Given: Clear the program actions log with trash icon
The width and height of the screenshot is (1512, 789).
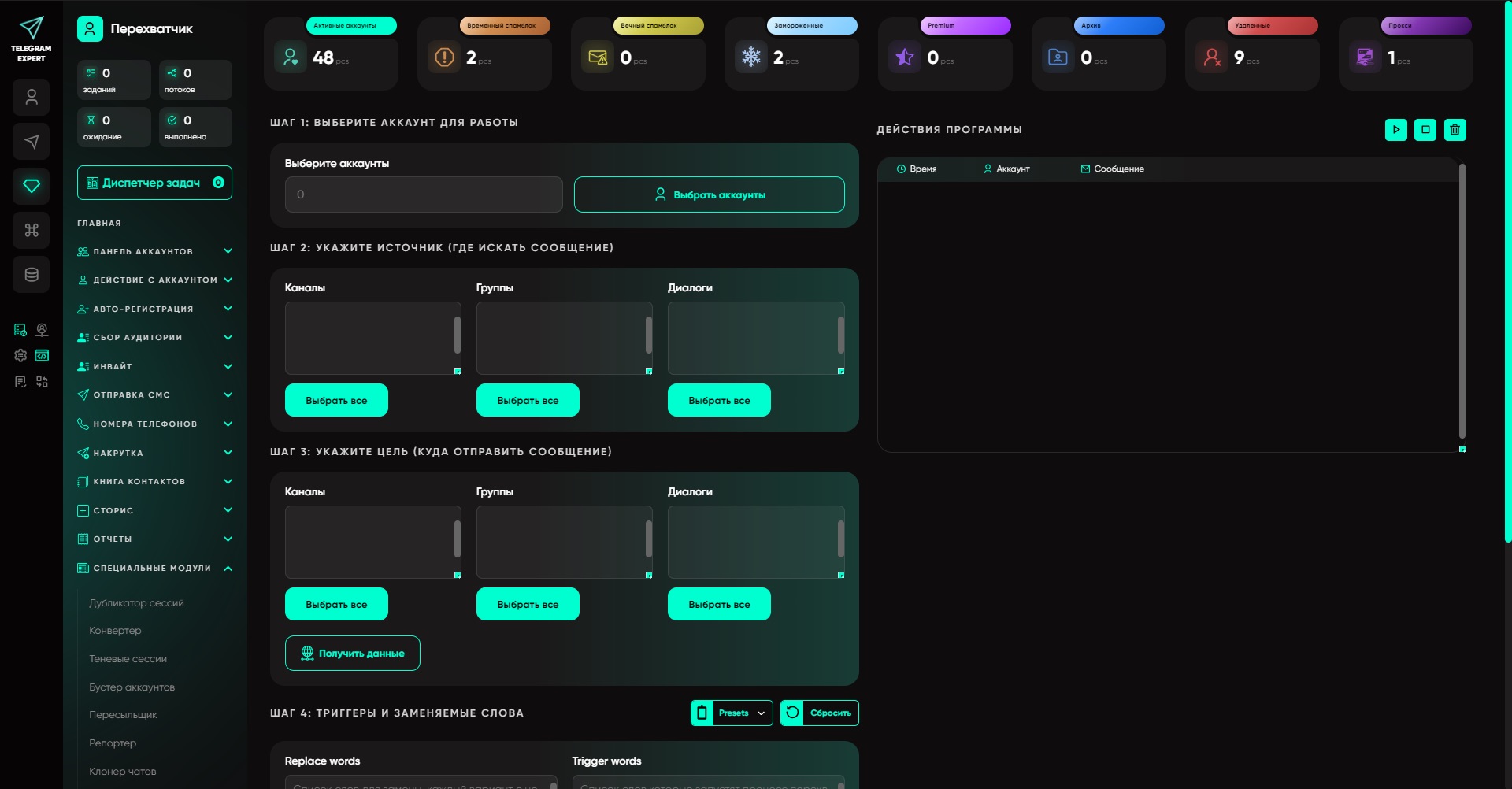Looking at the screenshot, I should [x=1455, y=130].
